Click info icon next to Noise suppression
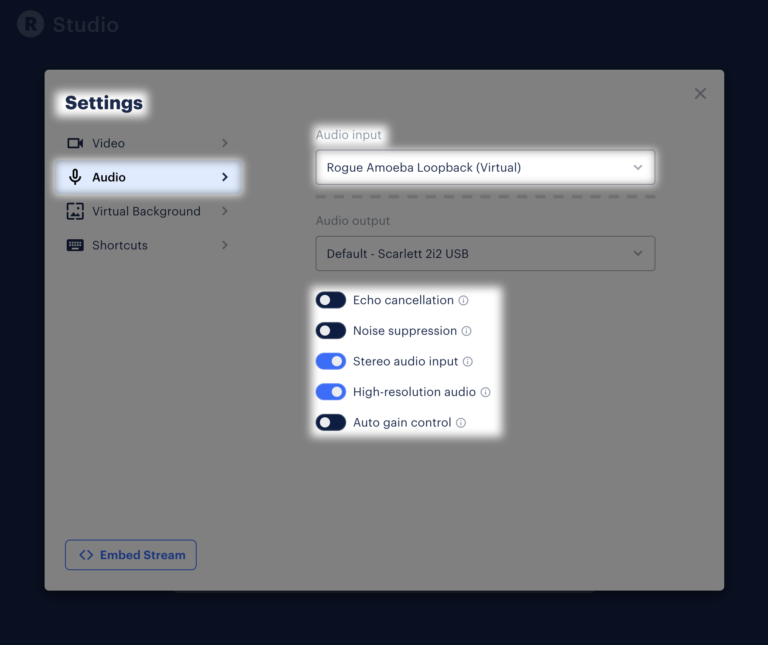This screenshot has width=768, height=645. pyautogui.click(x=467, y=331)
